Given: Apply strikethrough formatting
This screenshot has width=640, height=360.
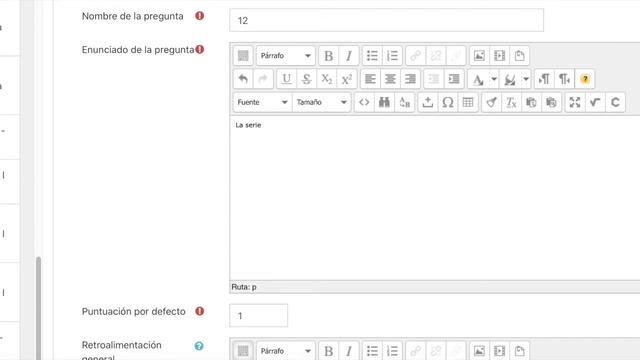Looking at the screenshot, I should pos(307,79).
